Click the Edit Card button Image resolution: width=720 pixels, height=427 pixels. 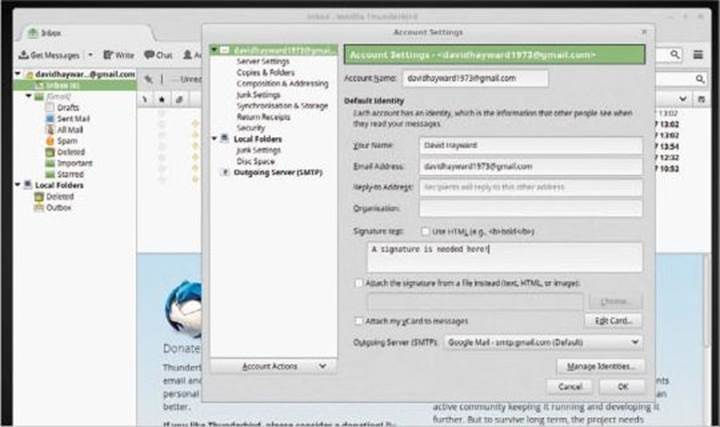[x=613, y=320]
